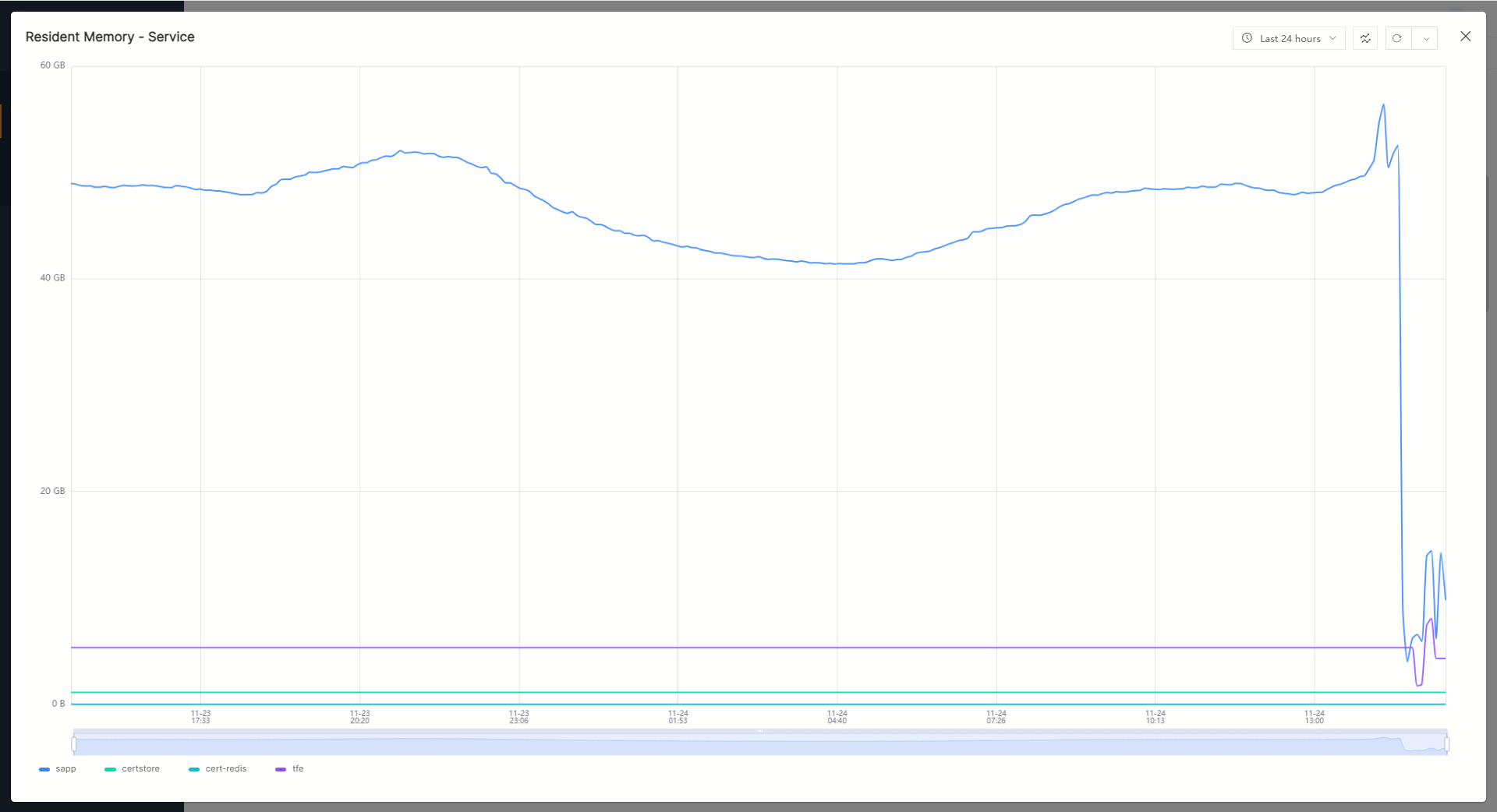1497x812 pixels.
Task: Click the right handle of range slider
Action: pos(1446,744)
